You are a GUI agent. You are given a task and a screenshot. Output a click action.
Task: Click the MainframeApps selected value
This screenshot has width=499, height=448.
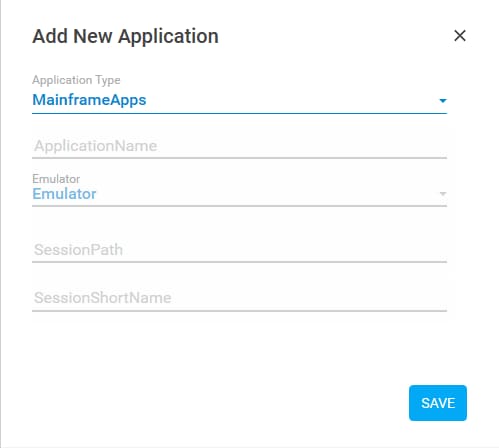89,100
